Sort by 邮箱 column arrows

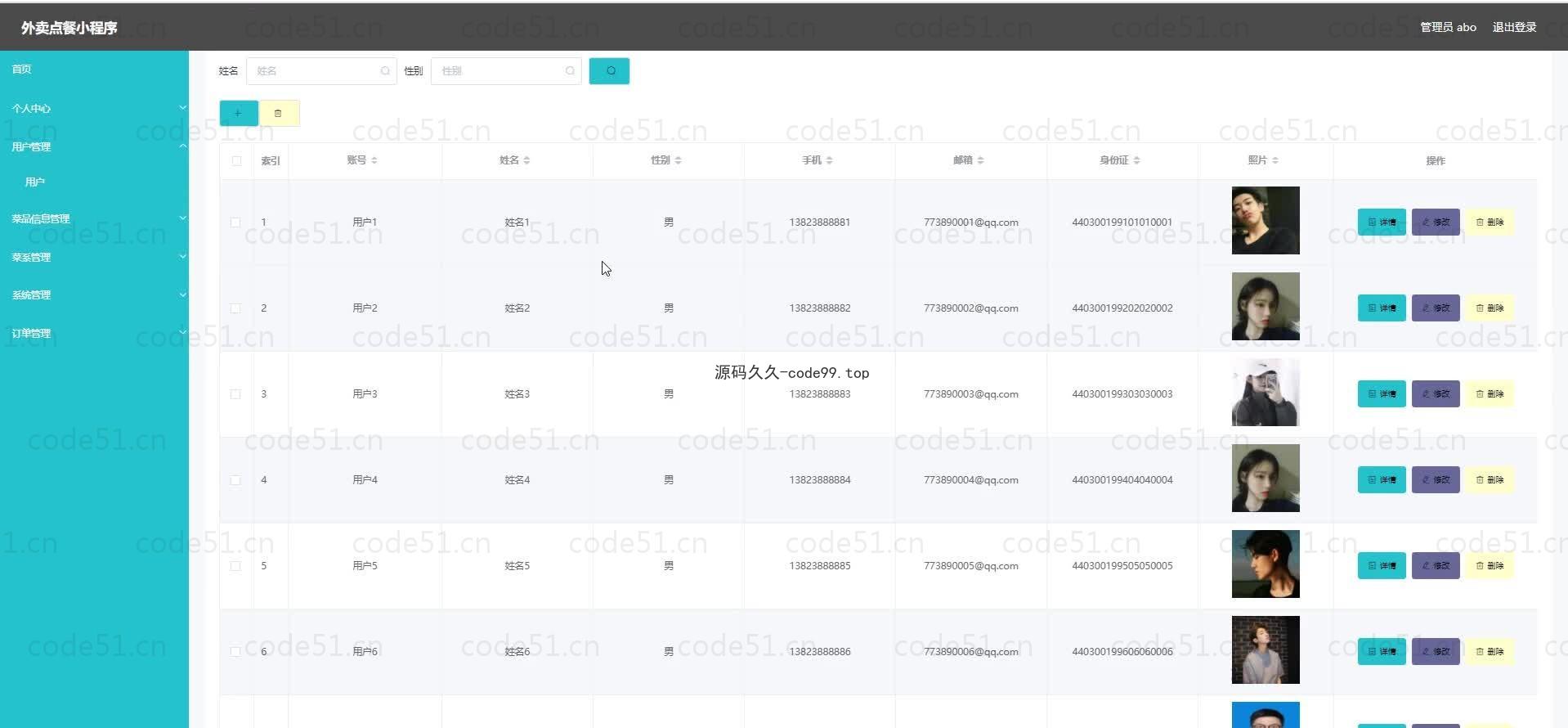tap(980, 160)
